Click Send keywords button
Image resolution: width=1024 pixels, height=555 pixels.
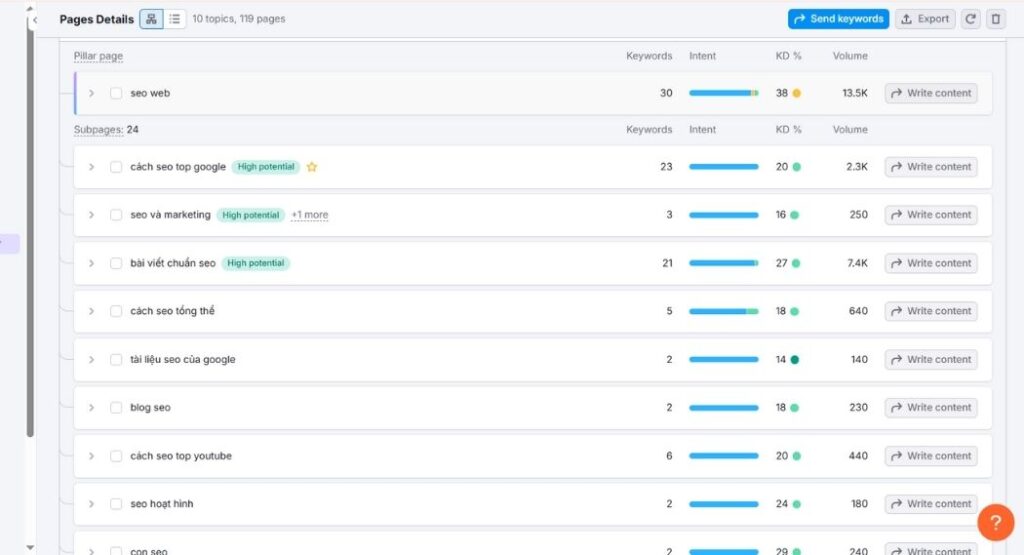click(838, 19)
